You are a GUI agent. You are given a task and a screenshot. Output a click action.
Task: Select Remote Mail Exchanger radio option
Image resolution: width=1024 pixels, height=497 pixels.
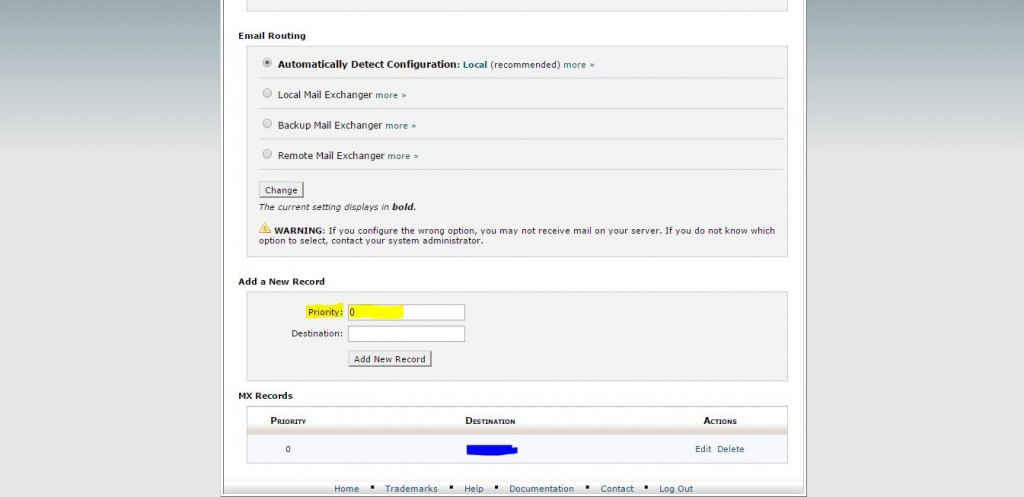pyautogui.click(x=267, y=155)
